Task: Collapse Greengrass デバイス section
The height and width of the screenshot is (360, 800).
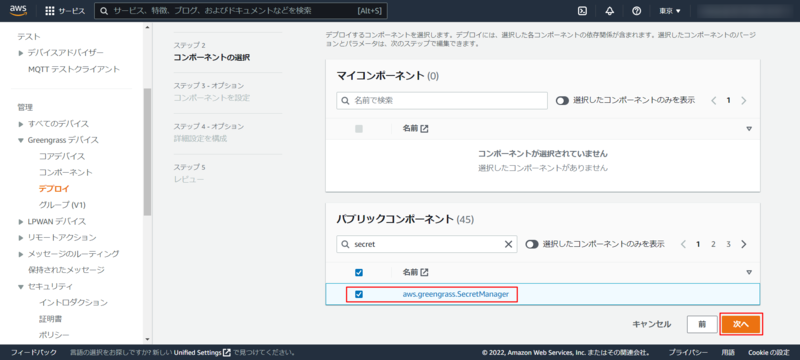Action: (x=21, y=140)
